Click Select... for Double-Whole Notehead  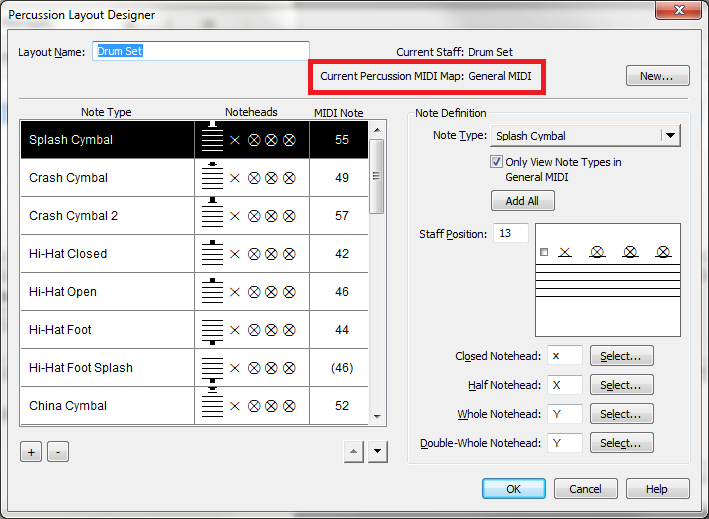(621, 443)
